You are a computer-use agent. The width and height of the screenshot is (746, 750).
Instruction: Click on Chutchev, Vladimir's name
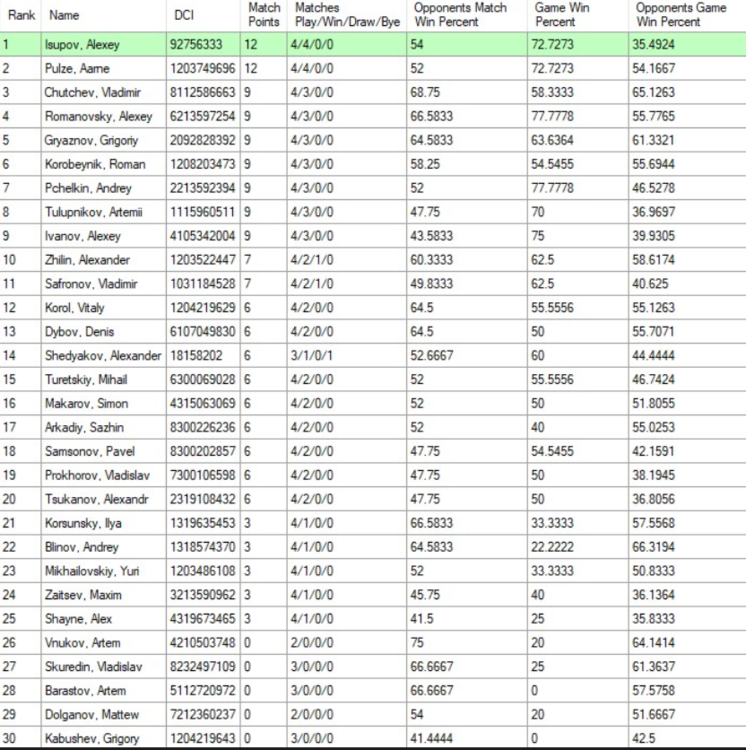coord(90,93)
